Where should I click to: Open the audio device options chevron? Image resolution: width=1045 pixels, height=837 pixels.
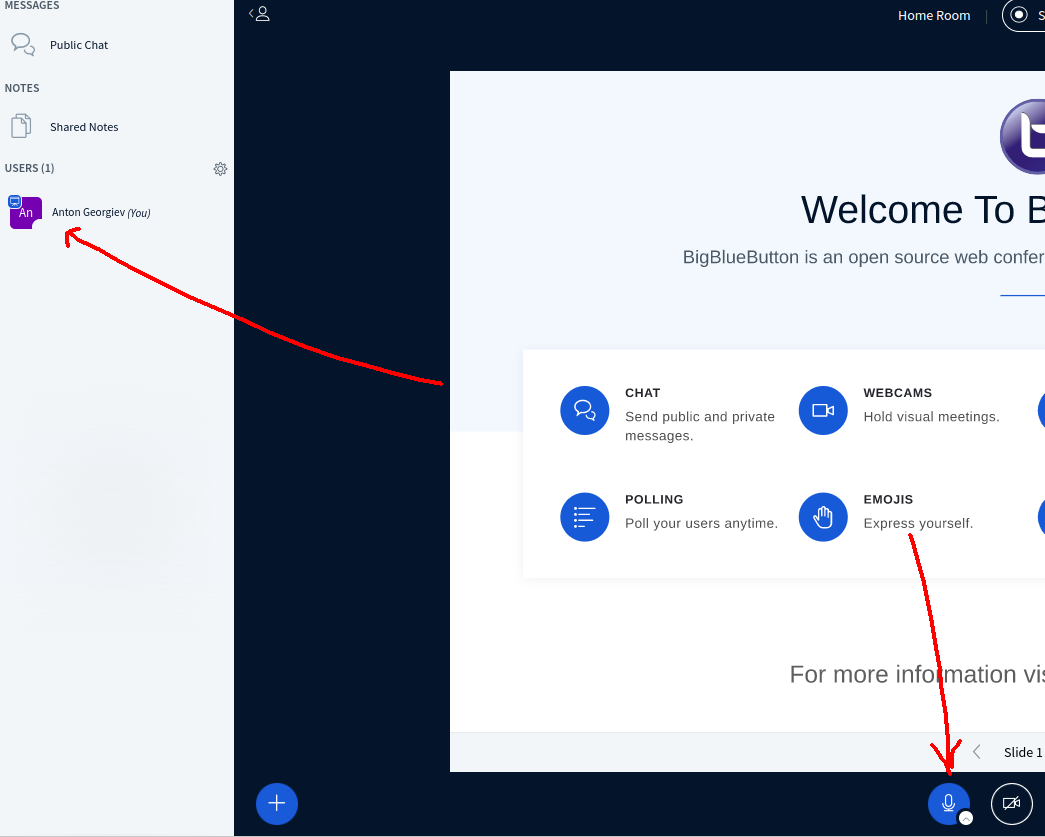pyautogui.click(x=965, y=817)
